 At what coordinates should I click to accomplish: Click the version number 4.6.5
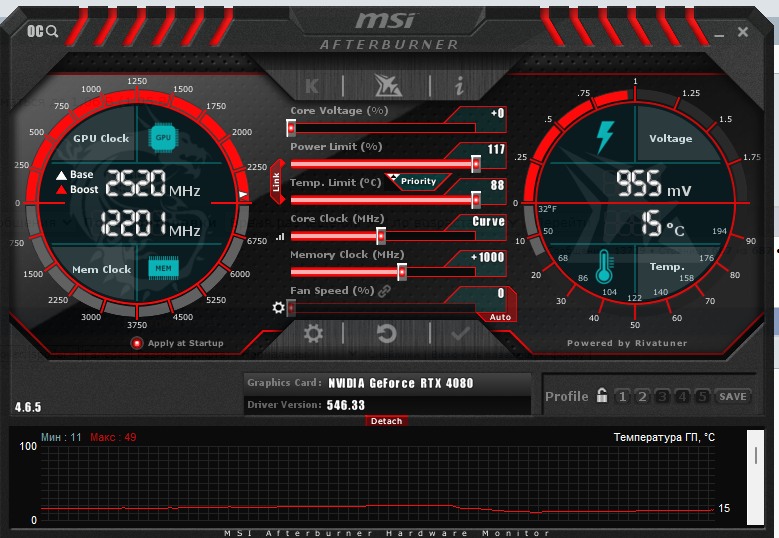[x=28, y=407]
